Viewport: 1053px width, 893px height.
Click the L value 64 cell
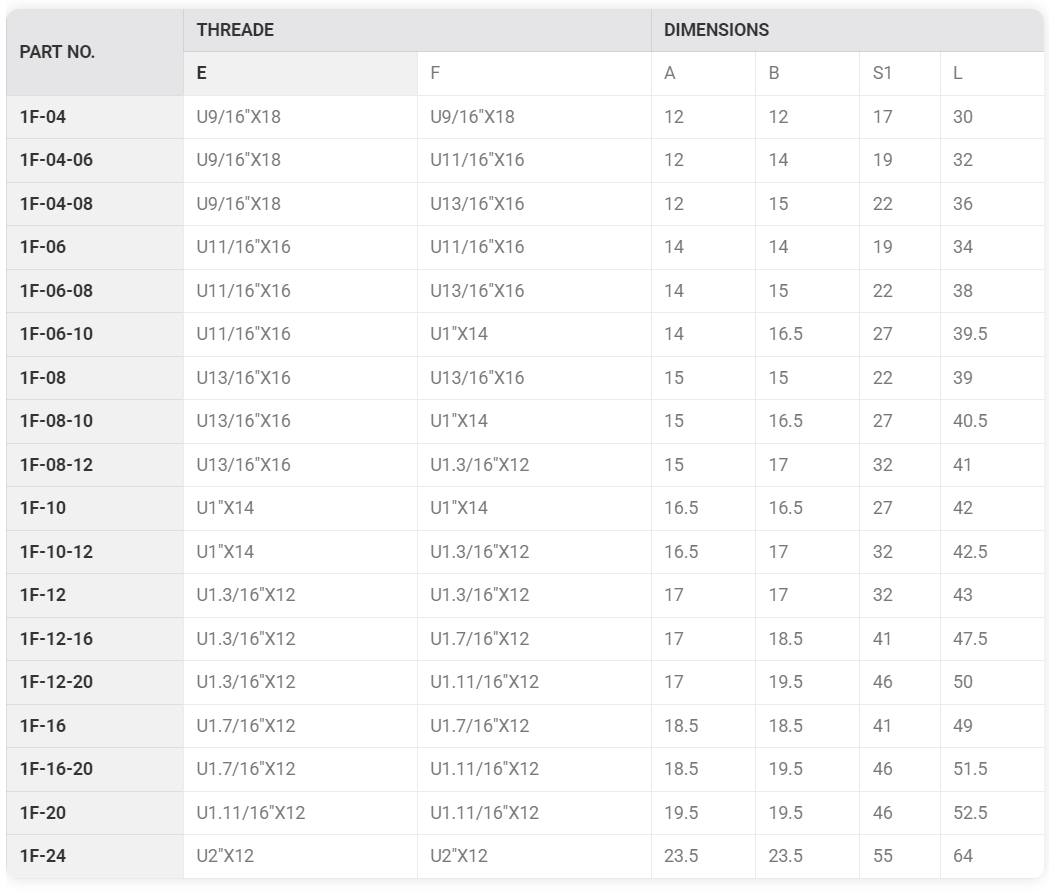point(992,856)
